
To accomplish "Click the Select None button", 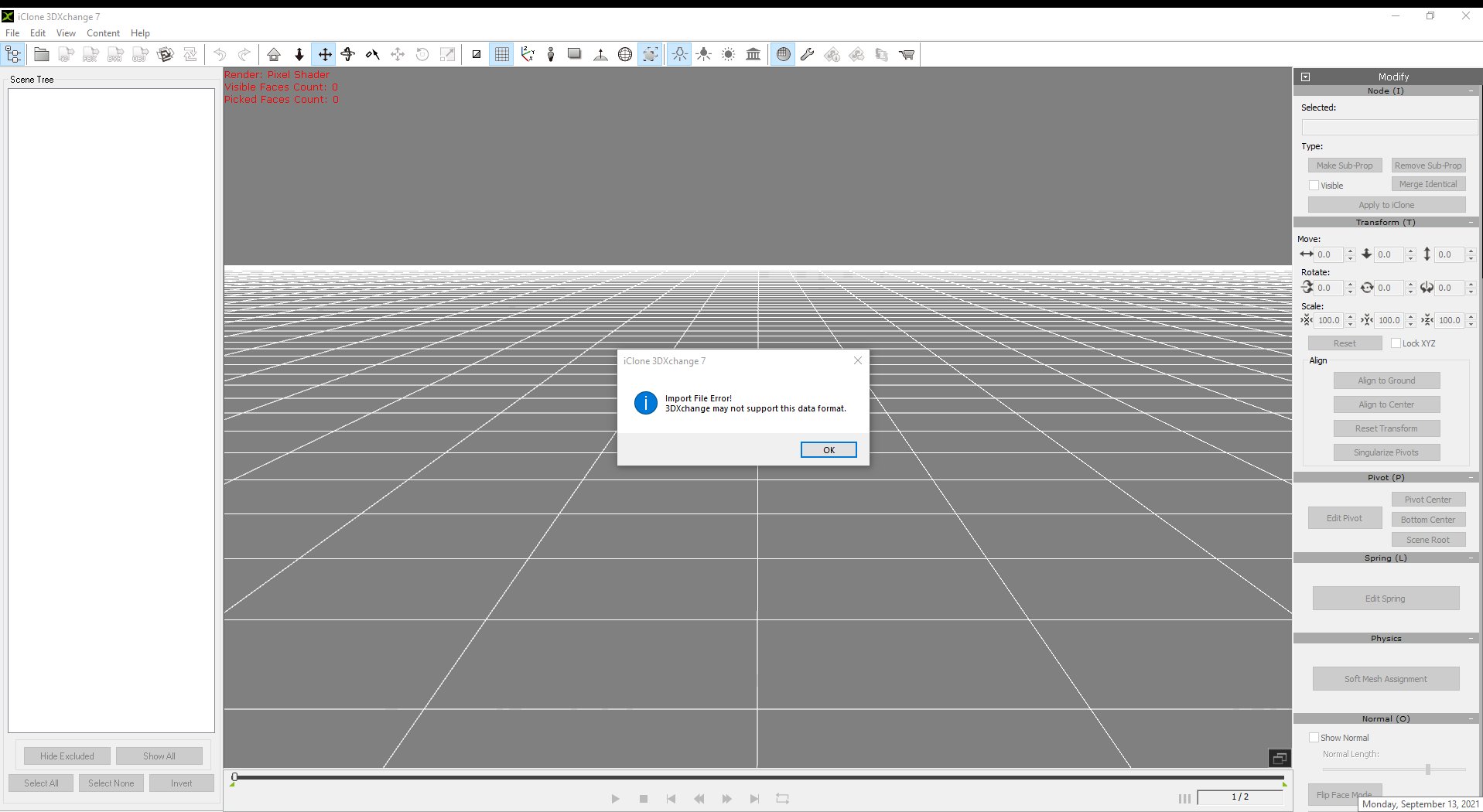I will click(x=111, y=783).
